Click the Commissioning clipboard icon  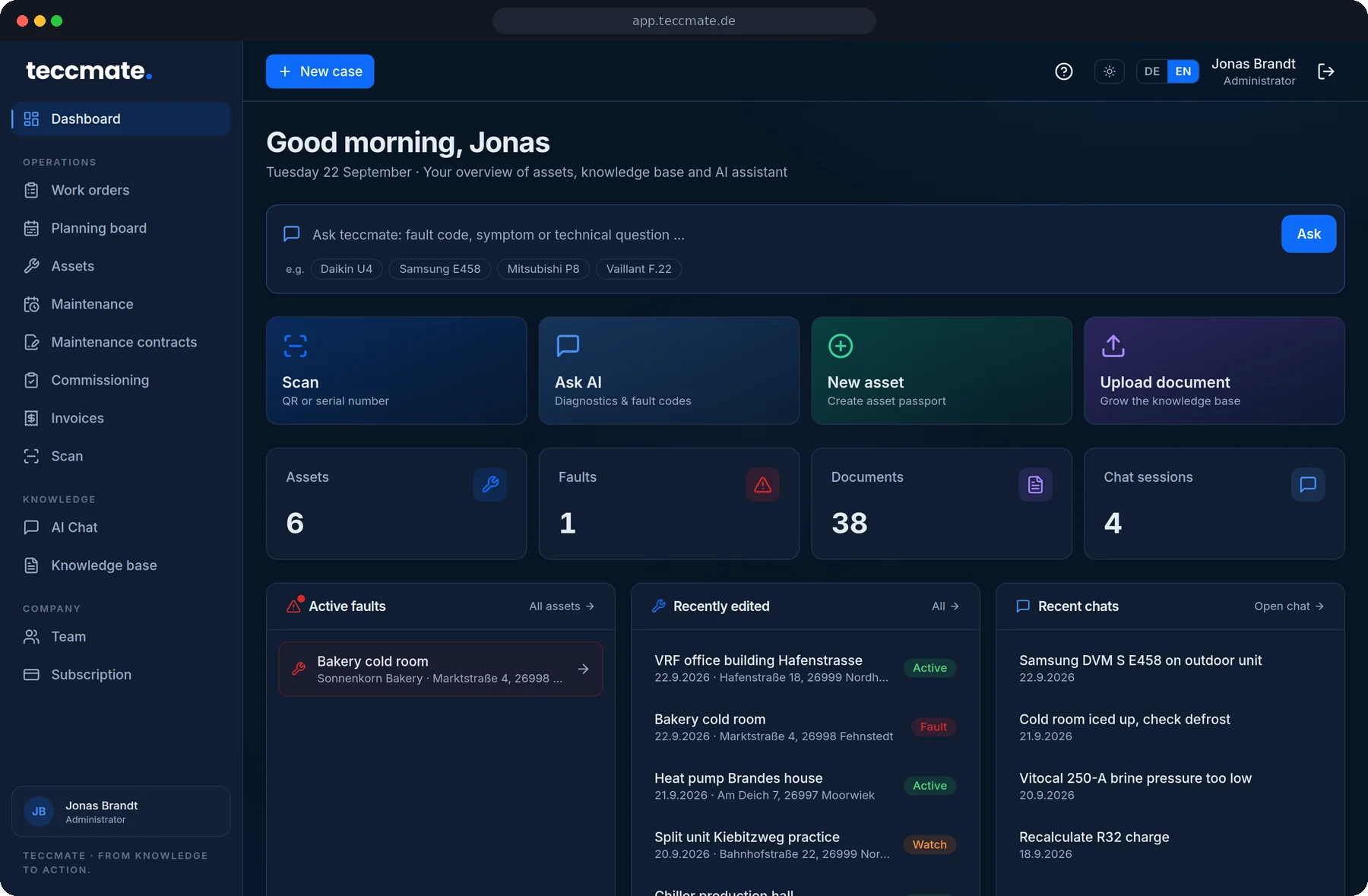click(x=31, y=380)
